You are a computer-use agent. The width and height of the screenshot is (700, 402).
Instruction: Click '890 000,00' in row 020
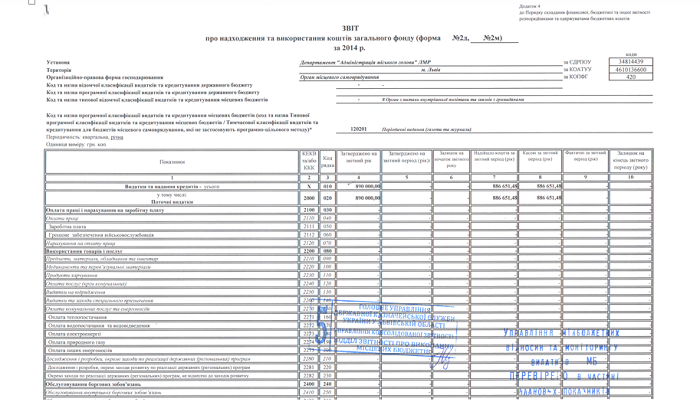(368, 198)
